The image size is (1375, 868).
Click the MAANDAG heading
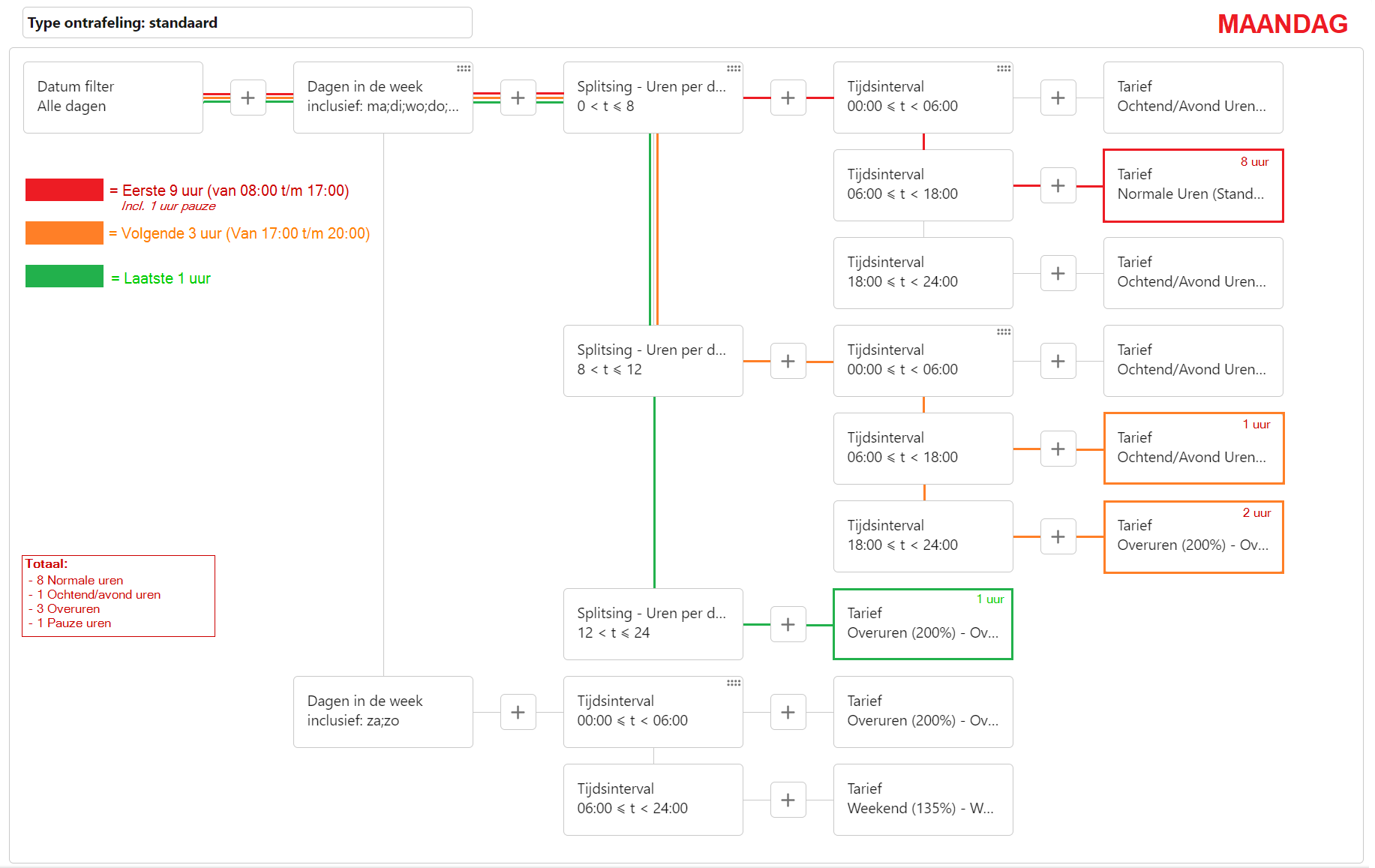[1283, 24]
